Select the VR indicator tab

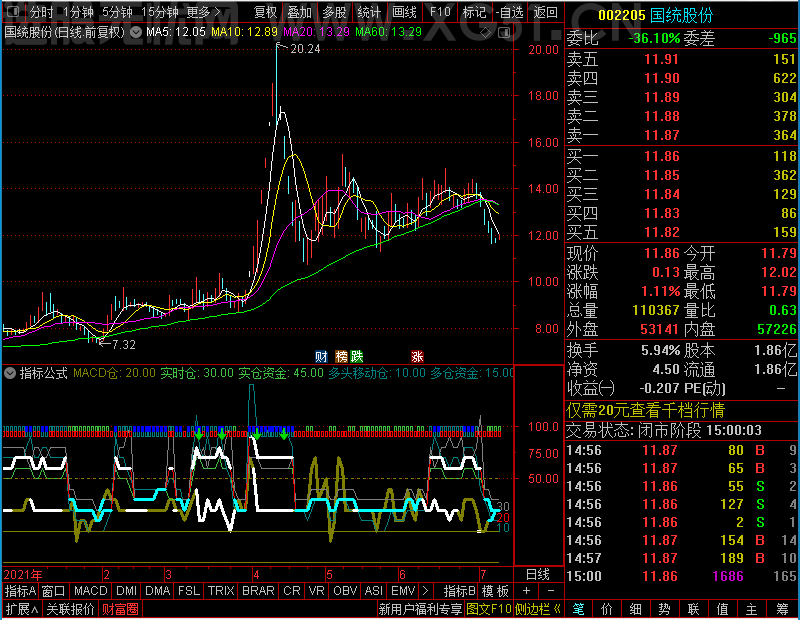tap(316, 590)
